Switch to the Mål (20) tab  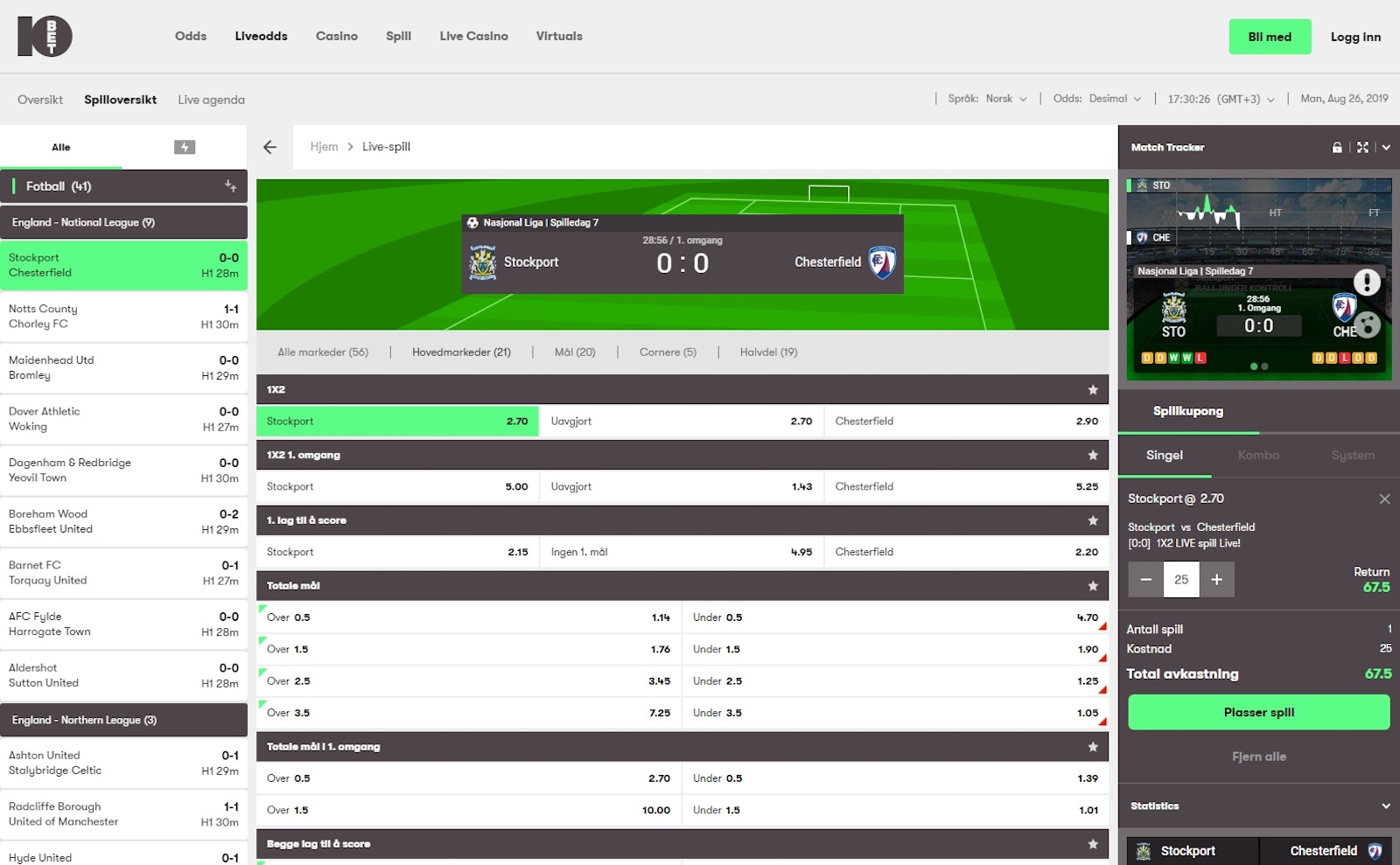[575, 352]
